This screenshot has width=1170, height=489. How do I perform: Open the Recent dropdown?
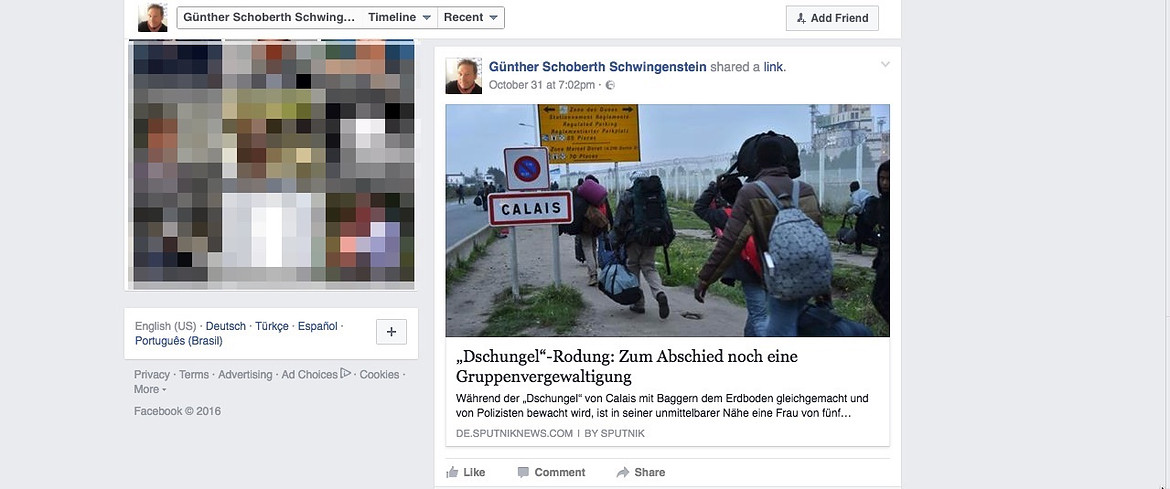click(x=471, y=17)
